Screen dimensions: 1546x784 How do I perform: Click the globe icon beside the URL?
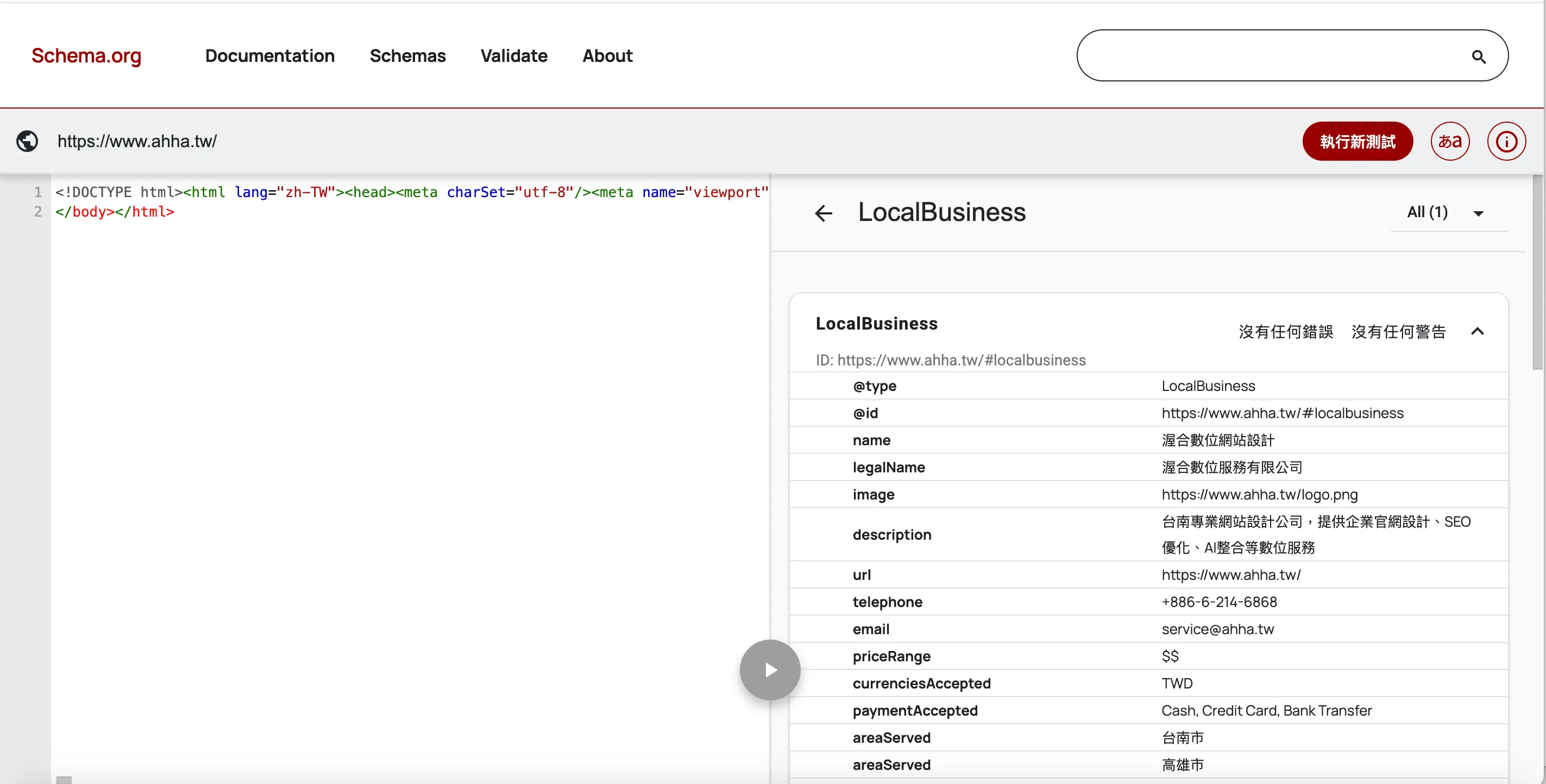pos(27,141)
